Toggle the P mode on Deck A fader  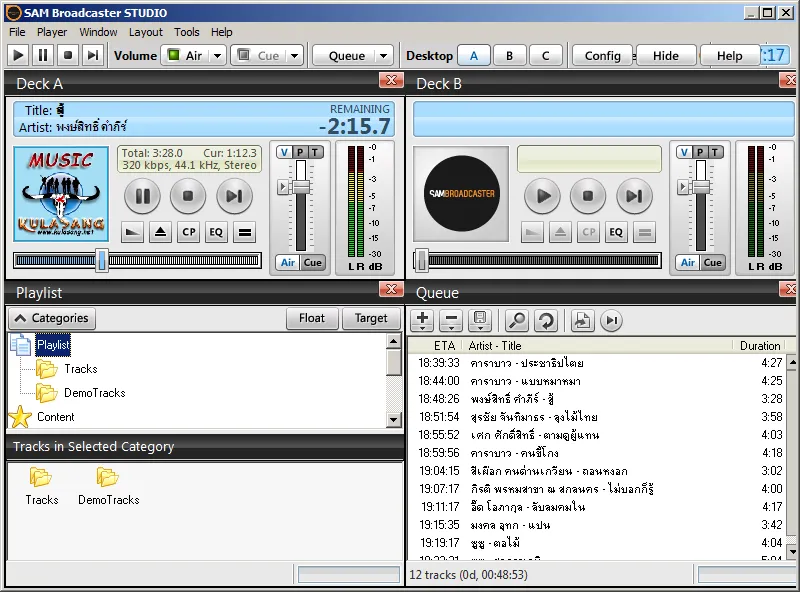[300, 152]
